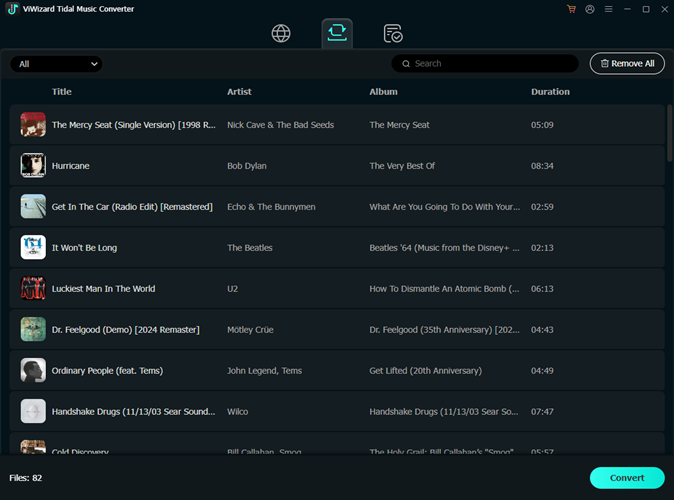
Task: Select Luckiest Man In The World title
Action: 104,288
